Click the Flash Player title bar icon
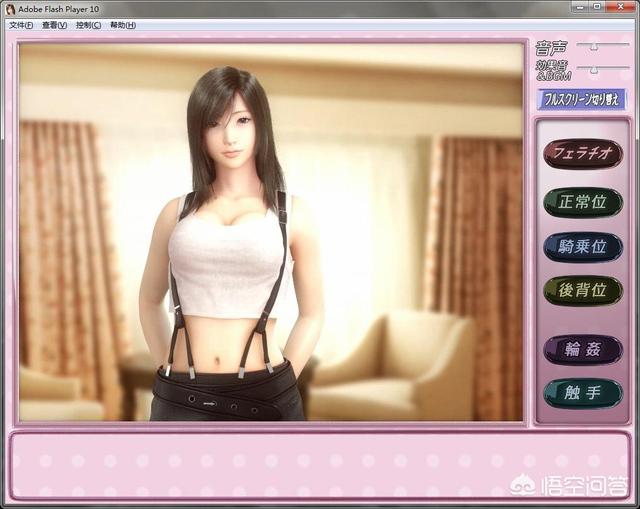 point(10,9)
